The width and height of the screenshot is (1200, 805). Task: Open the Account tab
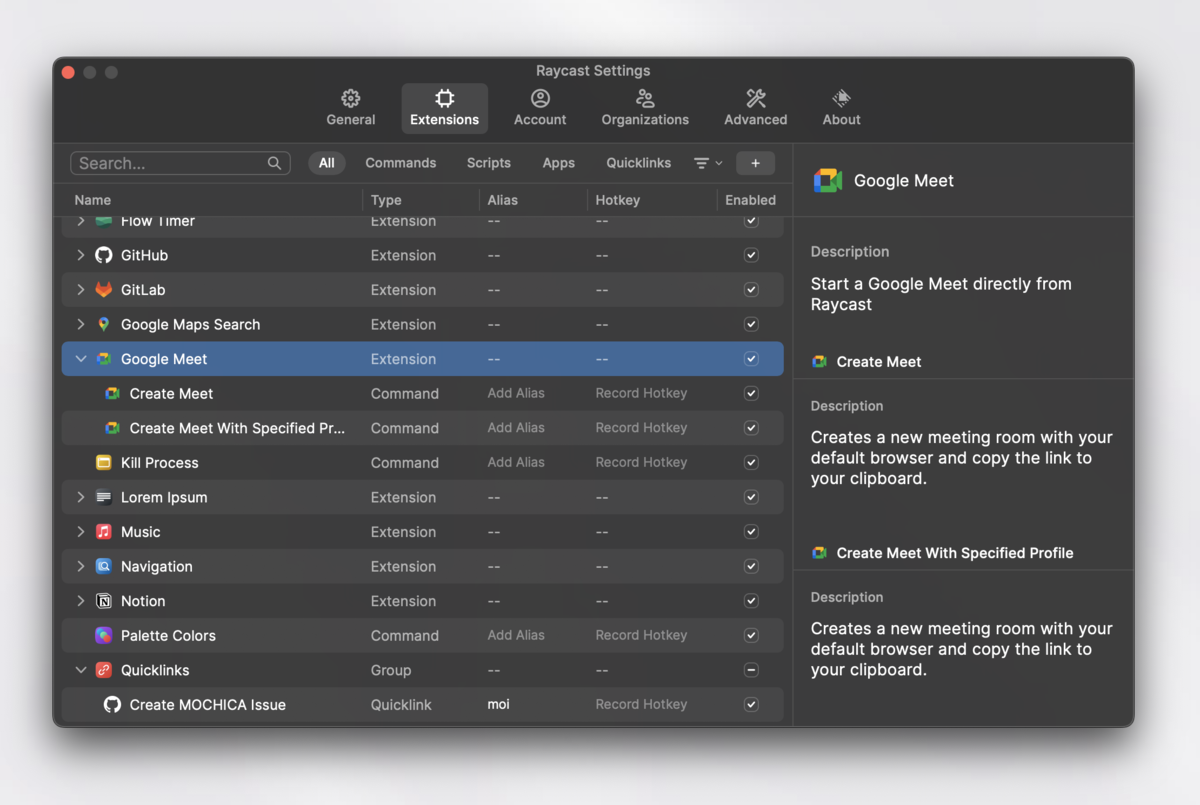[x=540, y=108]
